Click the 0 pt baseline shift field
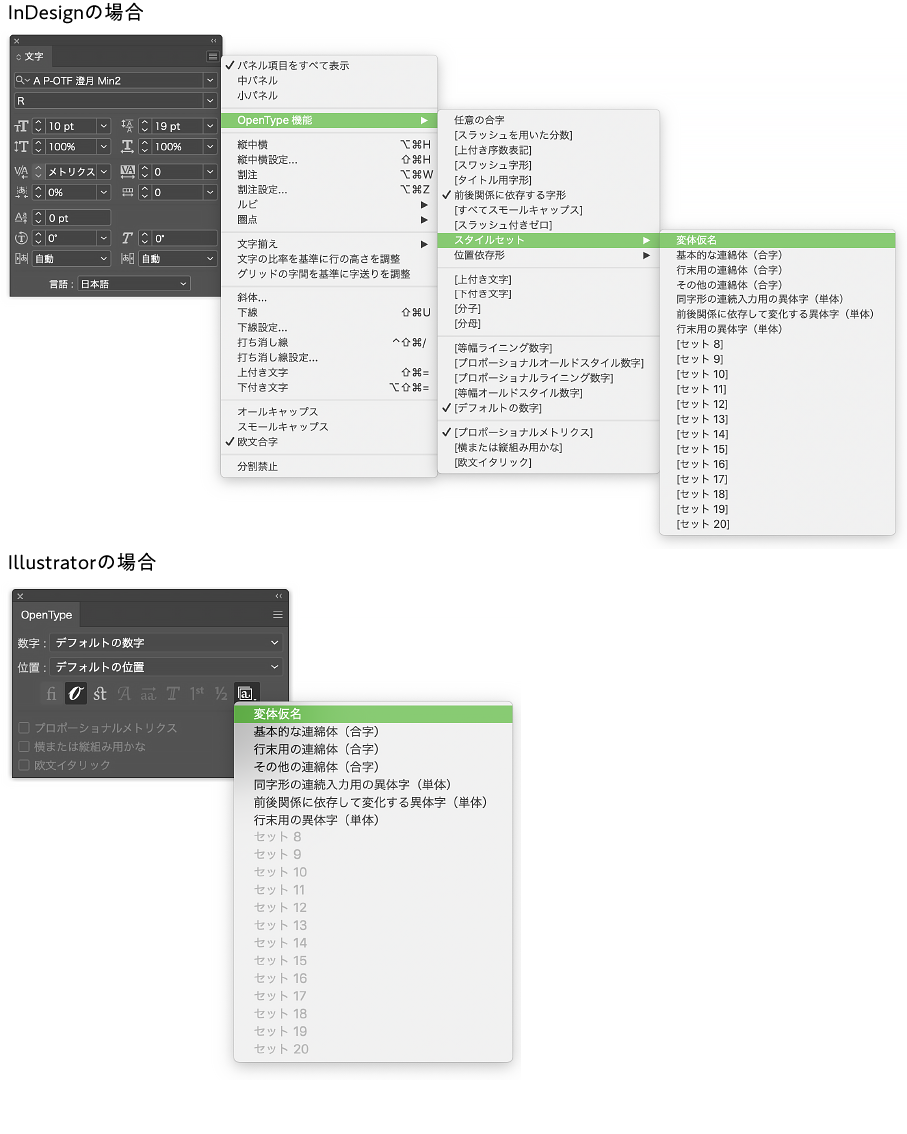This screenshot has width=907, height=1134. coord(77,218)
